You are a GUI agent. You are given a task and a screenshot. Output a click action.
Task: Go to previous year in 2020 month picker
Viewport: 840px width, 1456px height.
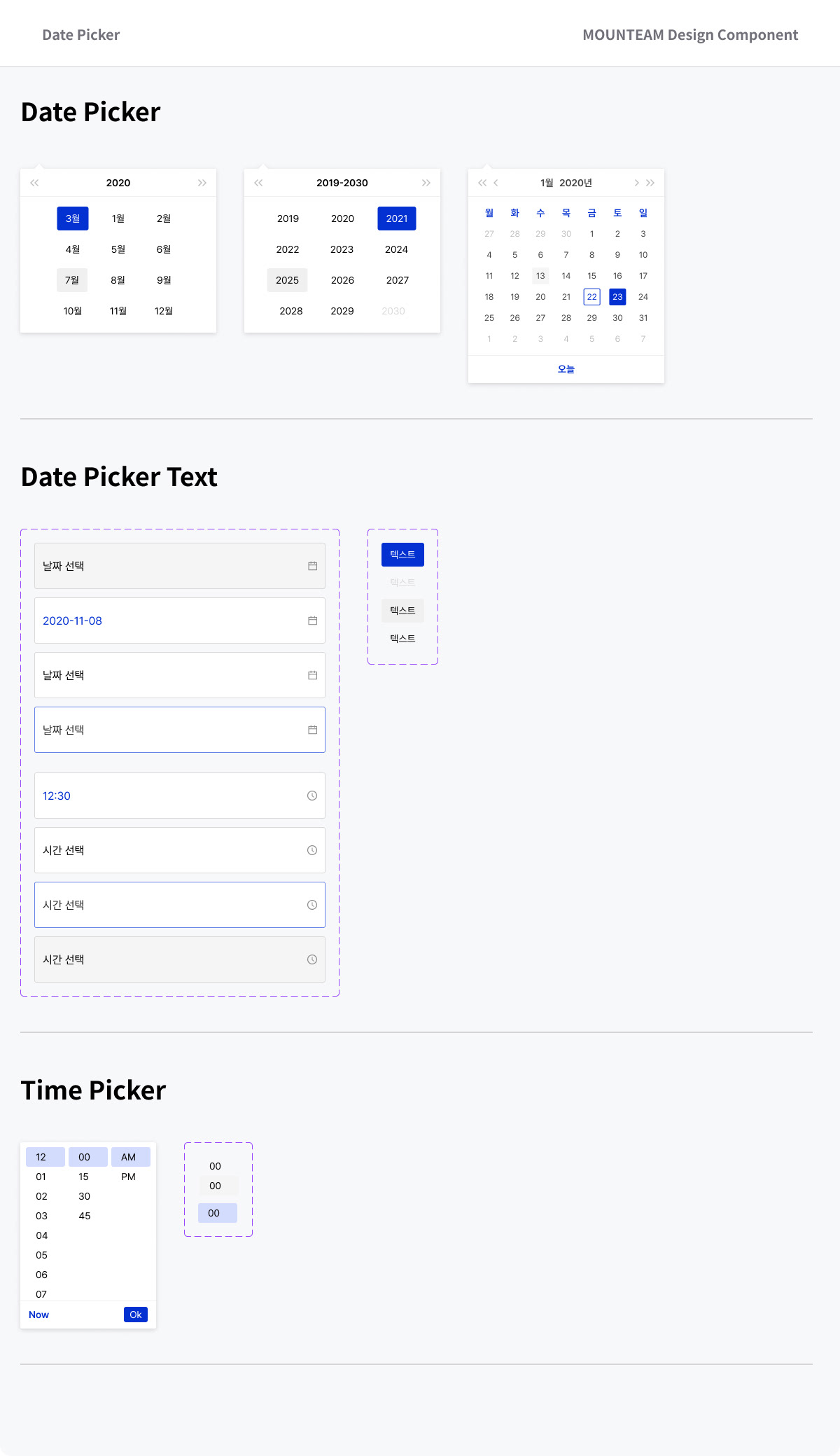point(34,183)
